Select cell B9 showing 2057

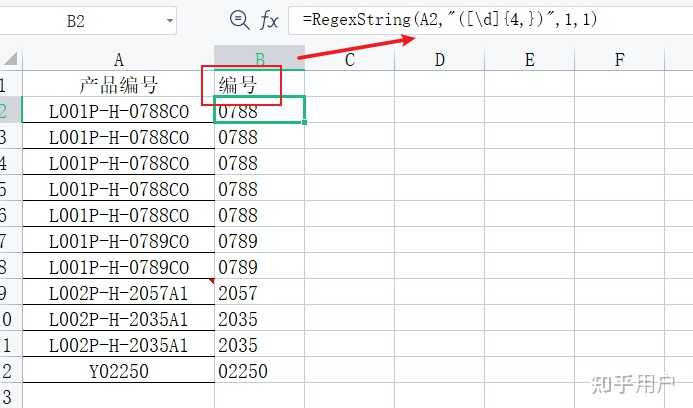pyautogui.click(x=259, y=292)
